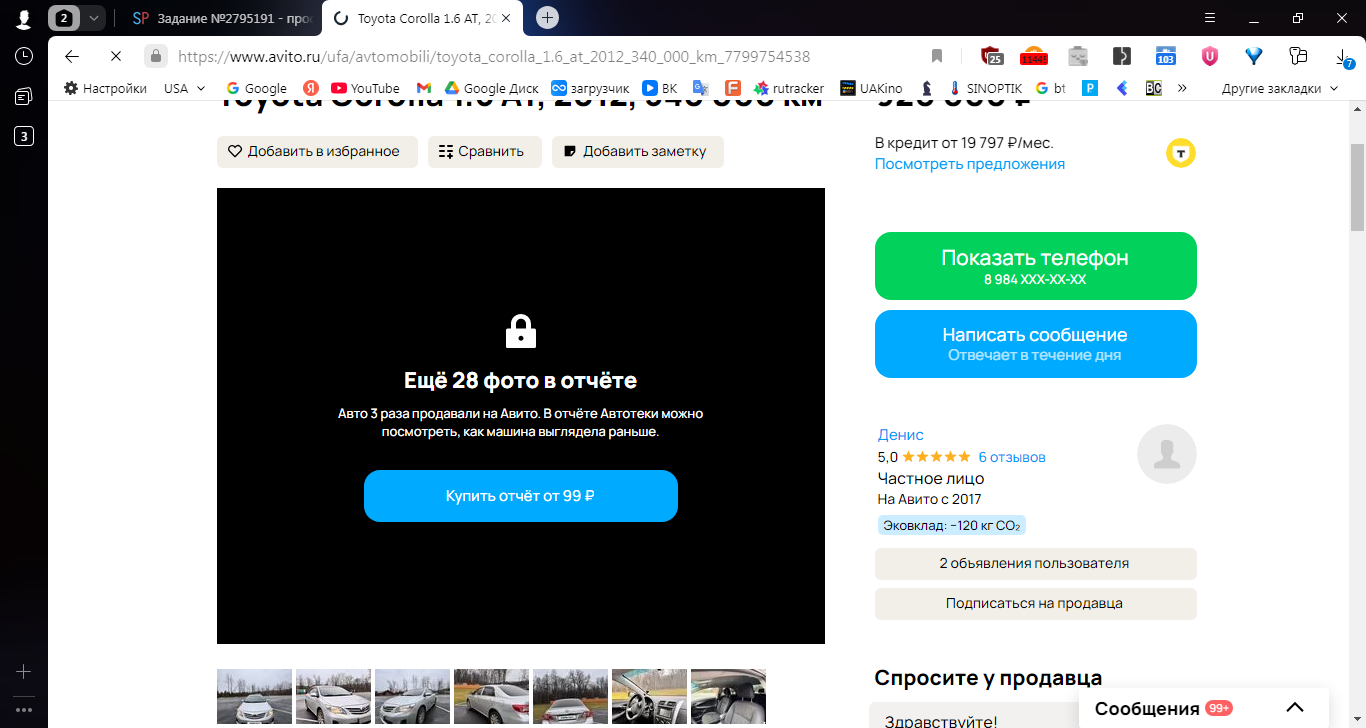This screenshot has width=1366, height=728.
Task: Bookmark this page with the bookmark icon
Action: [x=937, y=56]
